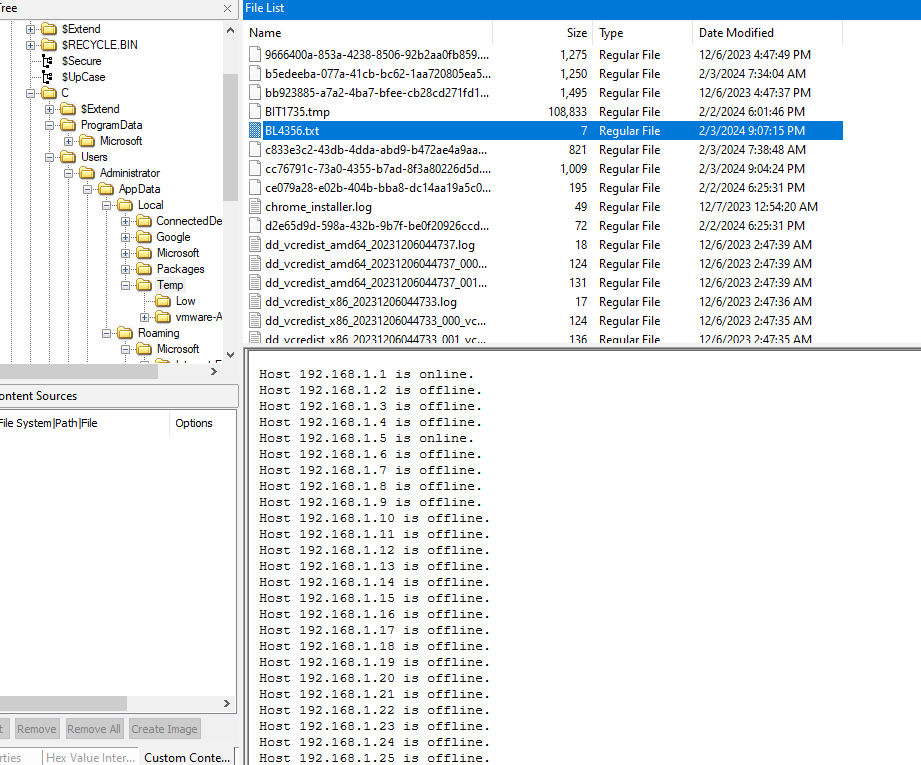This screenshot has width=921, height=765.
Task: Switch to the Hex Value Inter... tab
Action: [x=90, y=757]
